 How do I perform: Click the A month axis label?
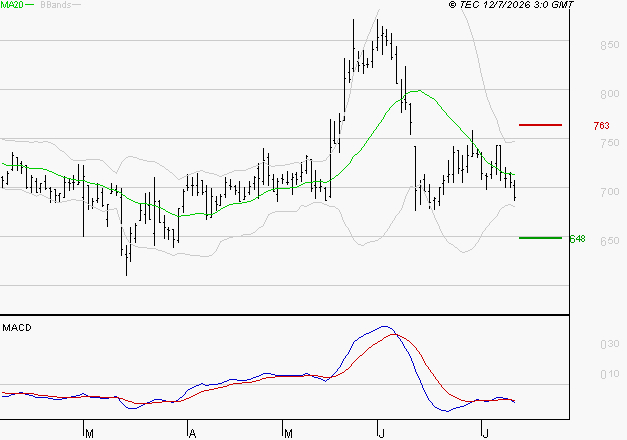[192, 434]
